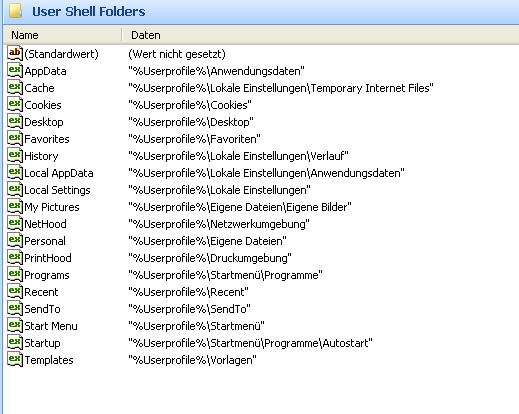
Task: Click the User Shell Folders folder icon
Action: point(15,11)
